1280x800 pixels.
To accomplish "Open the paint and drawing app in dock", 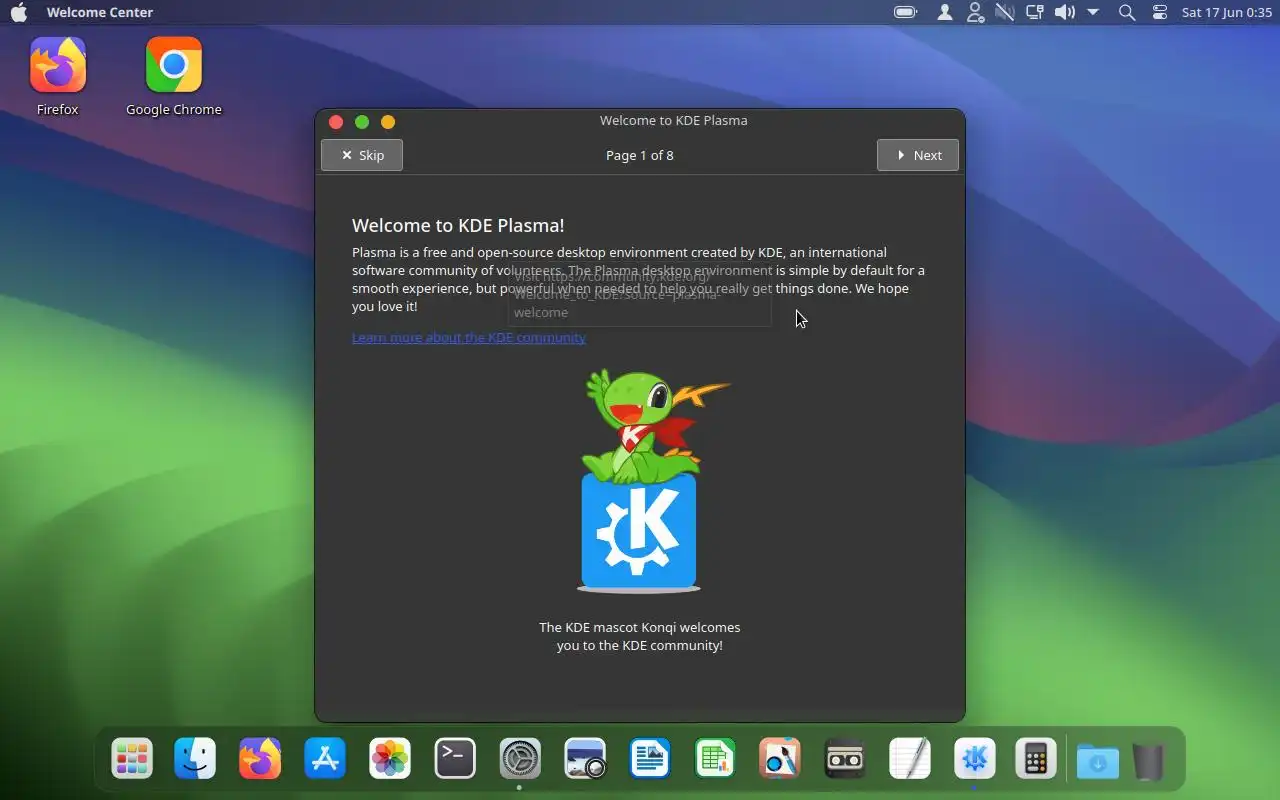I will tap(780, 759).
